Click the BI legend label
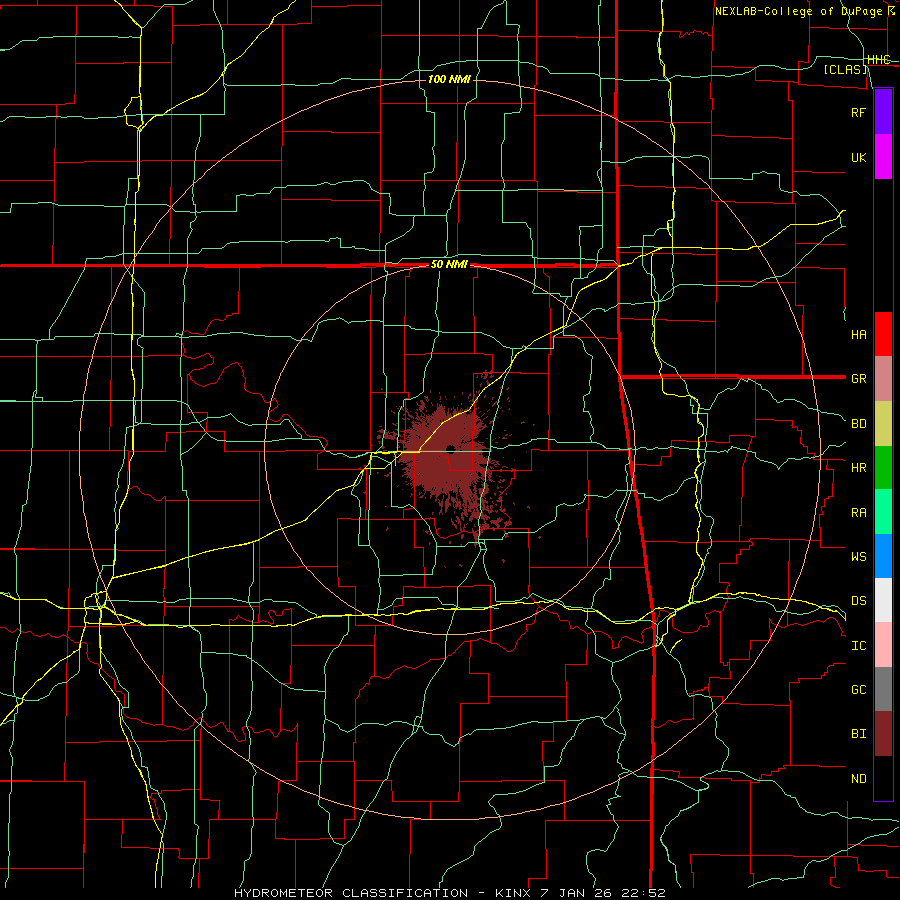 point(859,734)
